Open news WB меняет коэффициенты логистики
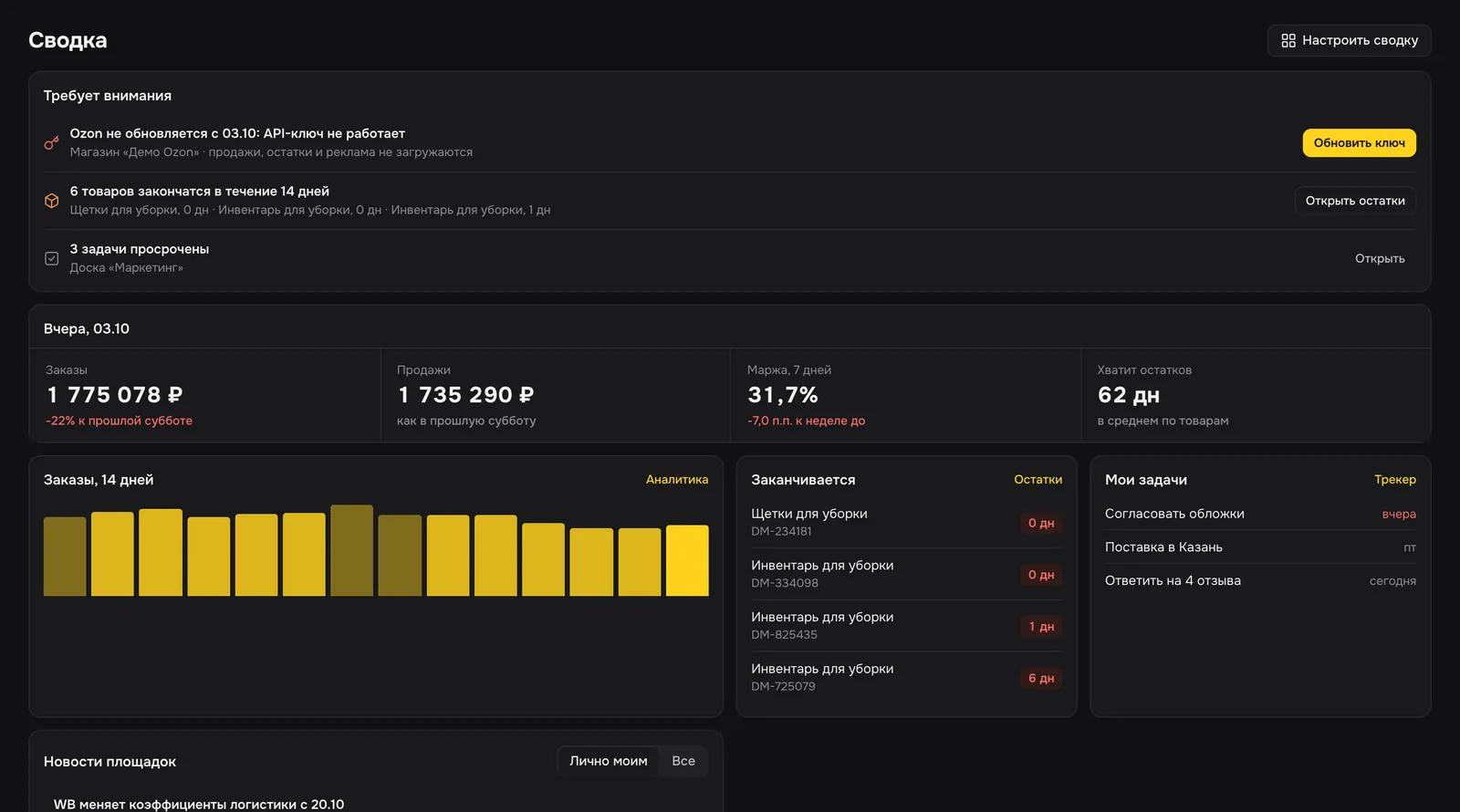 tap(199, 804)
